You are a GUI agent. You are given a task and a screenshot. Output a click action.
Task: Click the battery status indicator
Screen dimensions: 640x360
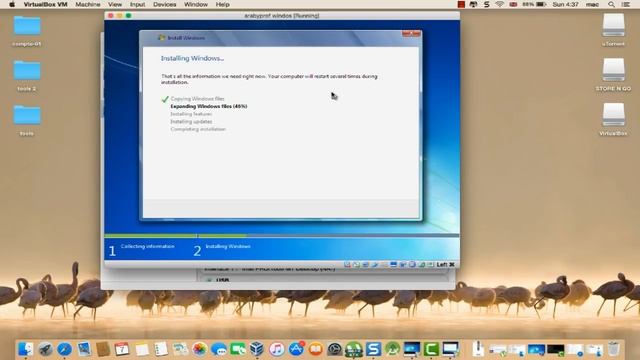pyautogui.click(x=534, y=4)
